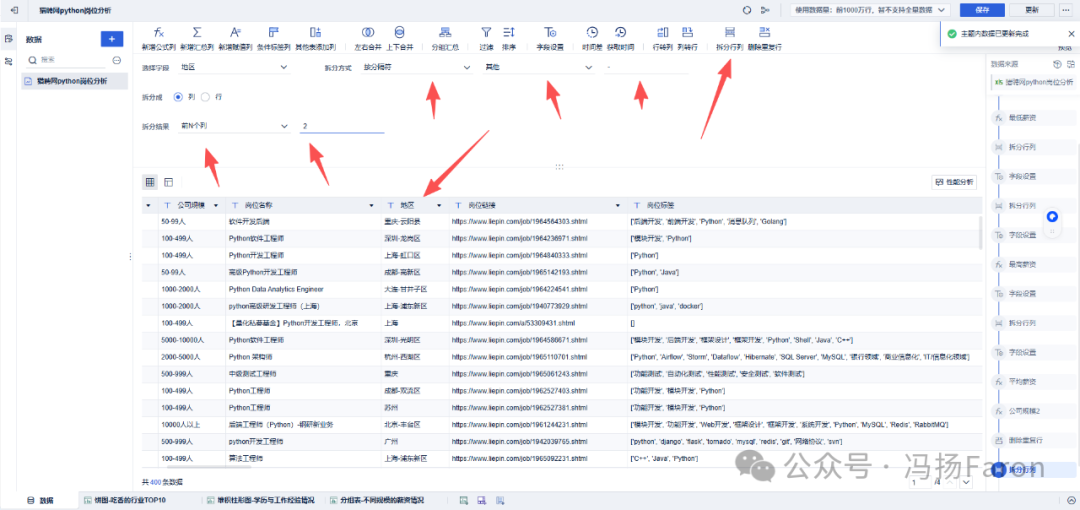The height and width of the screenshot is (510, 1080).
Task: Click the more options ellipsis button top-right
Action: [x=1068, y=10]
